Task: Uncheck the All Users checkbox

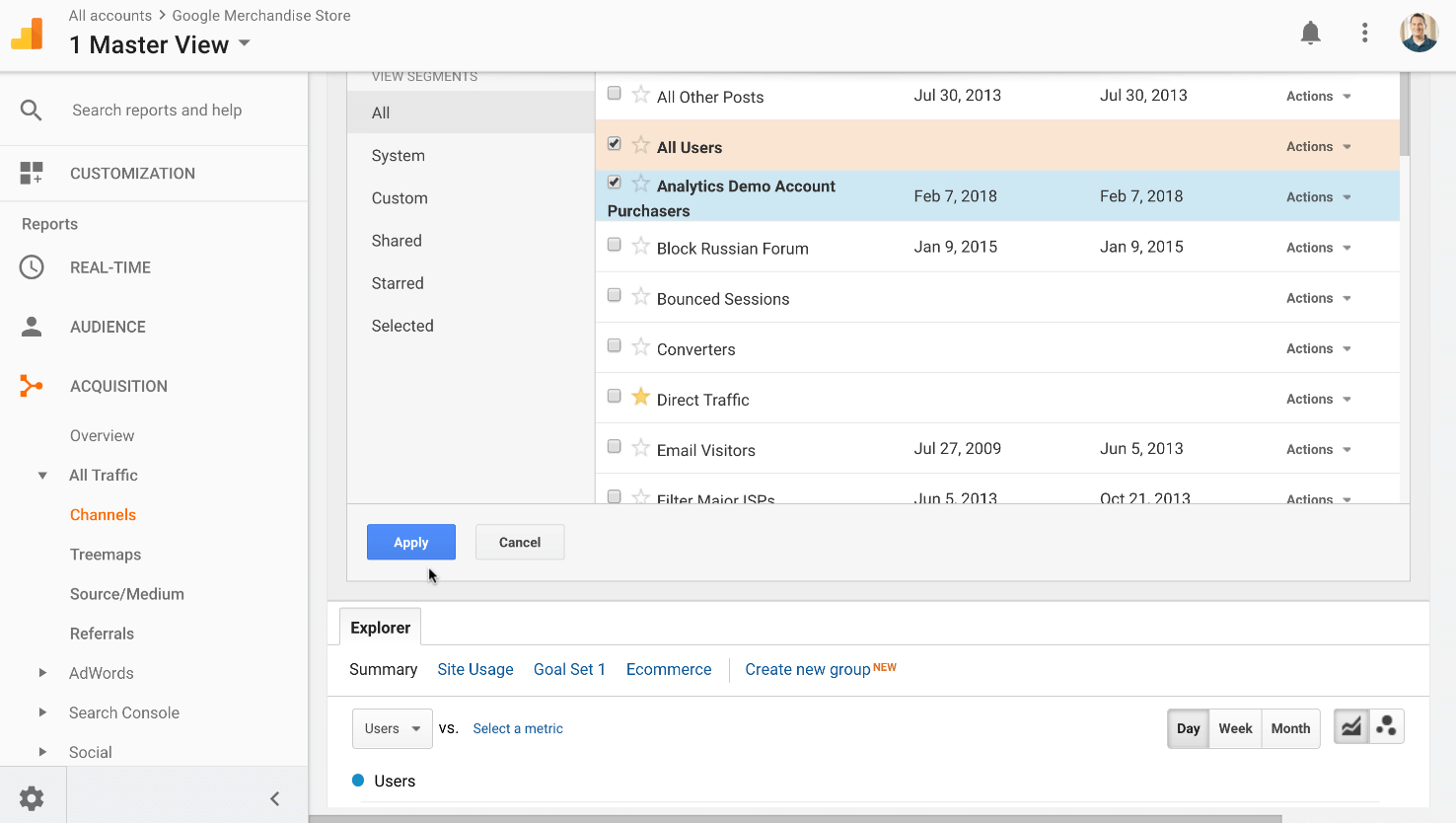Action: tap(614, 144)
